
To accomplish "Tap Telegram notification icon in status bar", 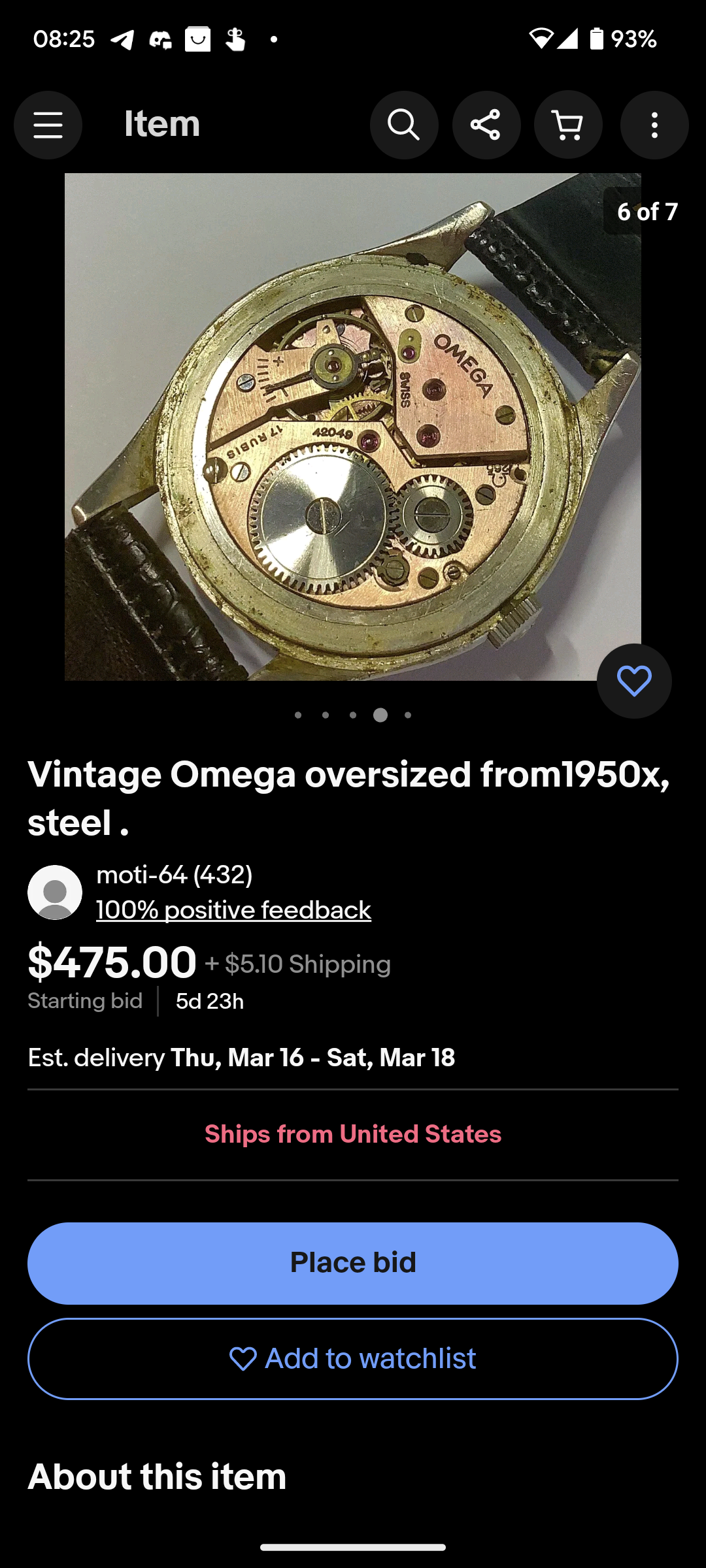I will [x=122, y=40].
